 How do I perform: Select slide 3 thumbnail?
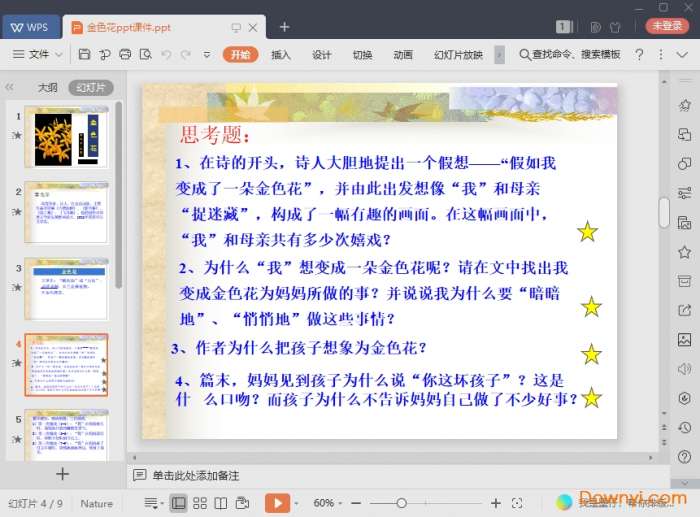click(67, 288)
